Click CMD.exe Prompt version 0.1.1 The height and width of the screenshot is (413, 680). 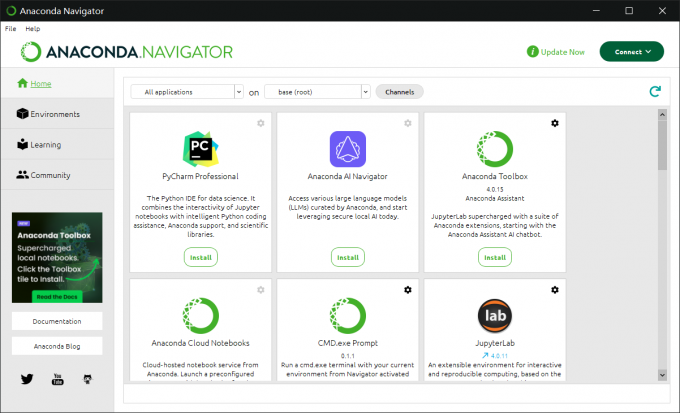click(x=348, y=356)
